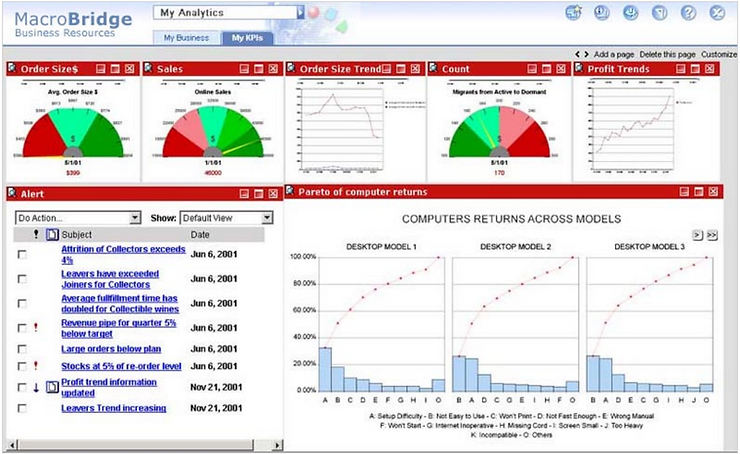Click the Desktop Model 1 Pareto chart
The height and width of the screenshot is (454, 740).
pos(381,324)
